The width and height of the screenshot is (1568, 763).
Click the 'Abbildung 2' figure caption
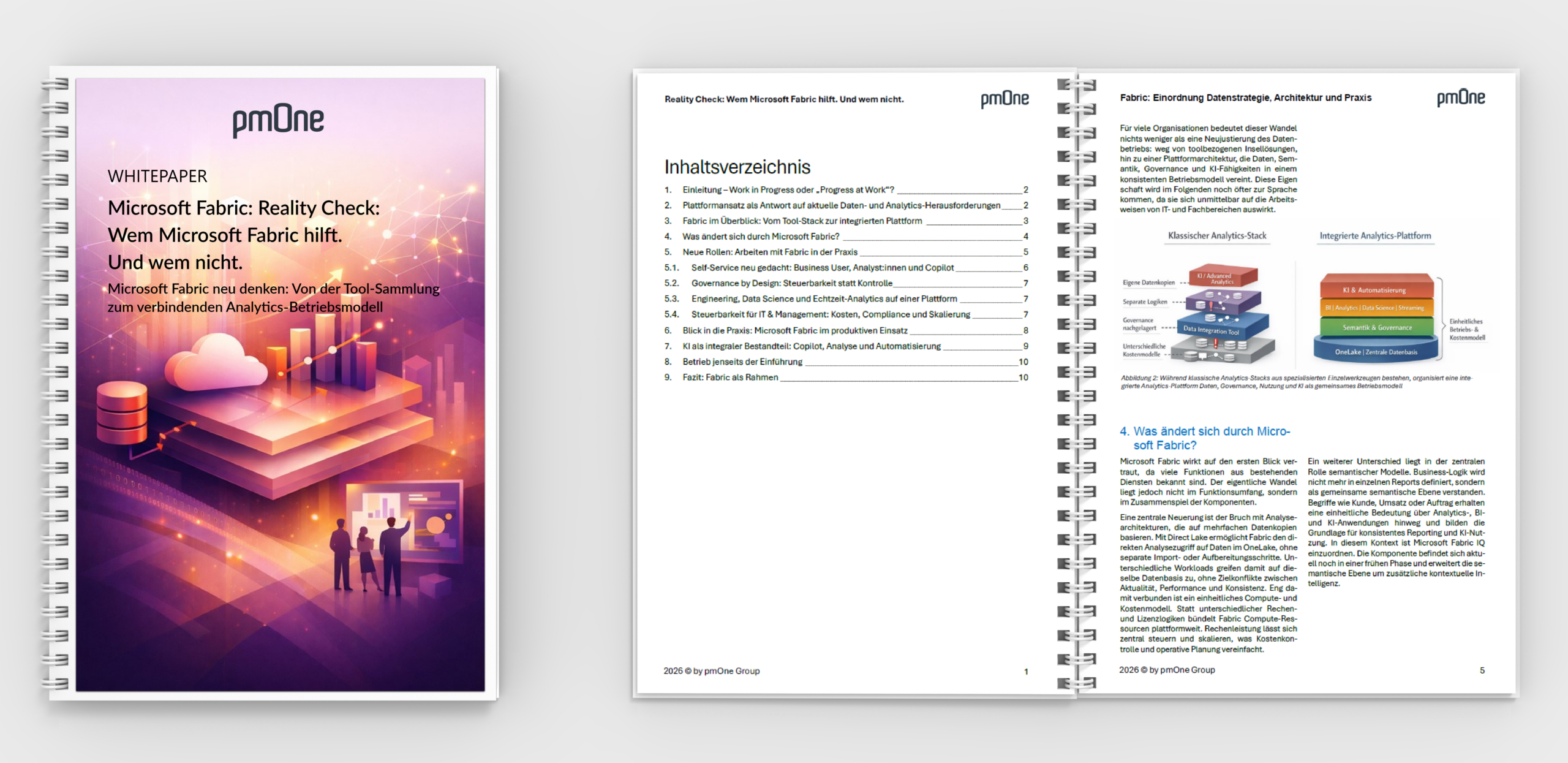(1296, 382)
